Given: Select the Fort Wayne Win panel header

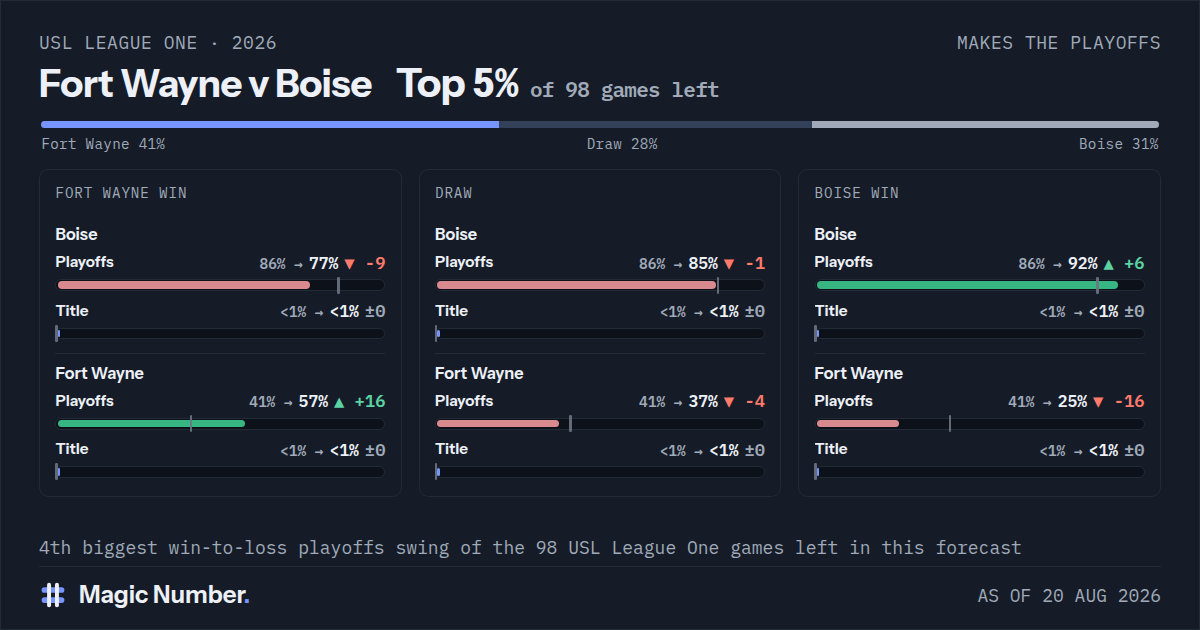Looking at the screenshot, I should click(x=121, y=193).
